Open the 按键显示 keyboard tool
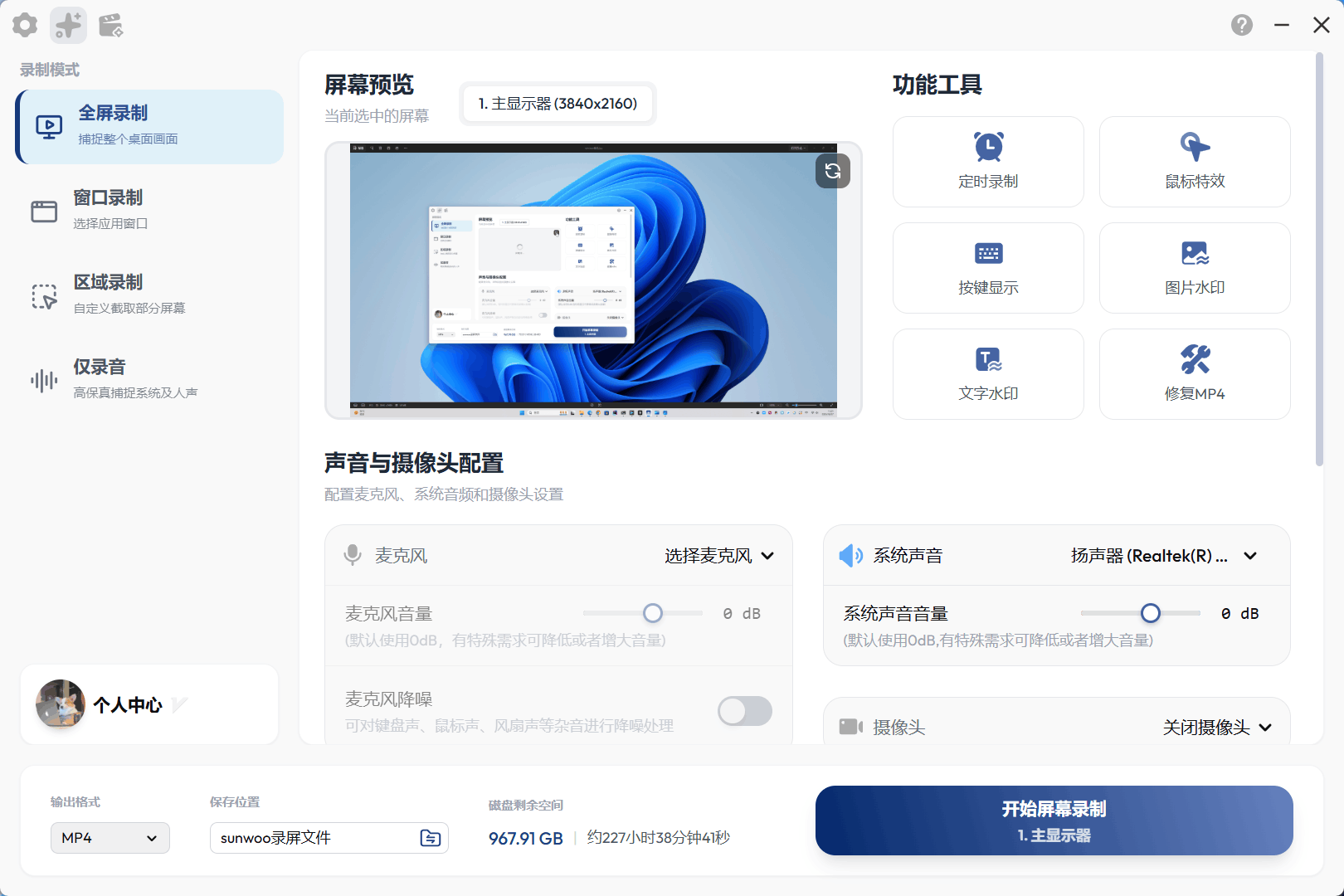Image resolution: width=1344 pixels, height=896 pixels. click(988, 268)
